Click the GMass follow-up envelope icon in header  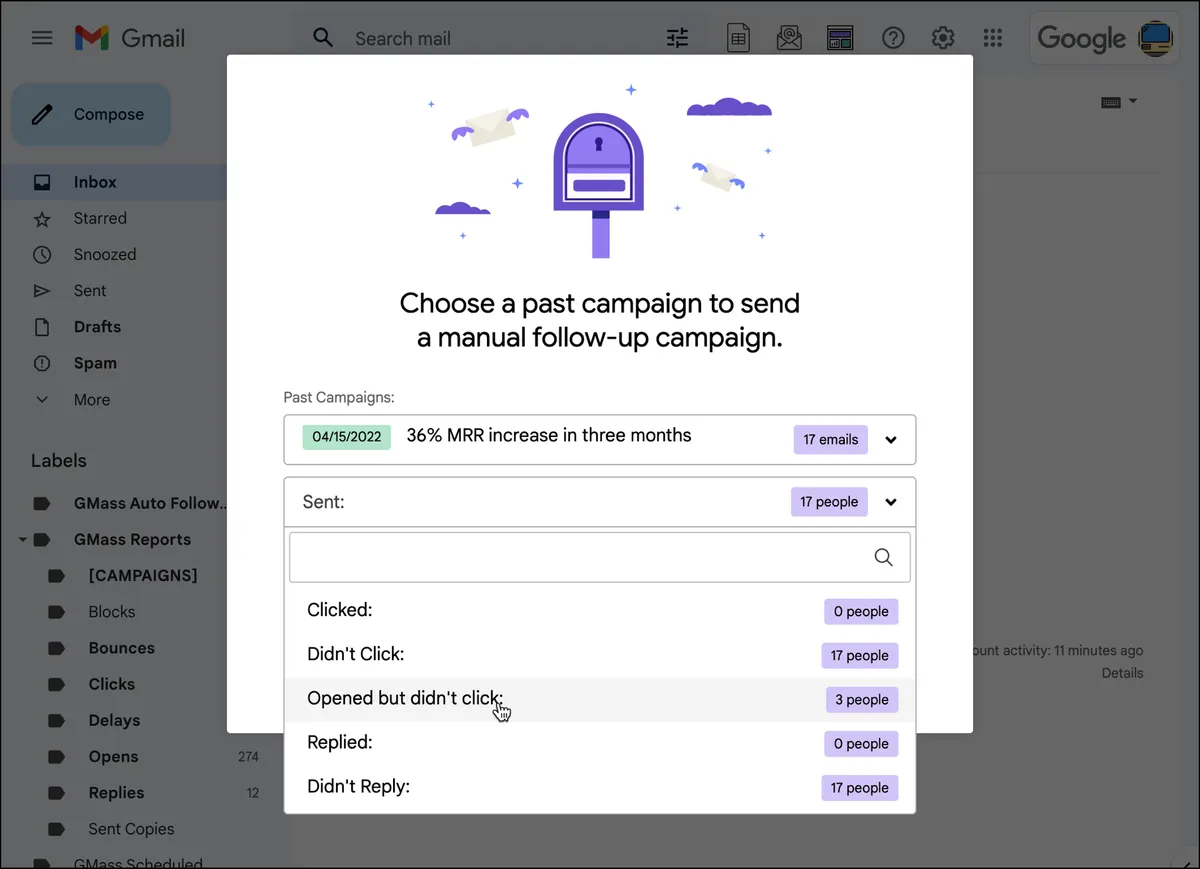(x=789, y=38)
